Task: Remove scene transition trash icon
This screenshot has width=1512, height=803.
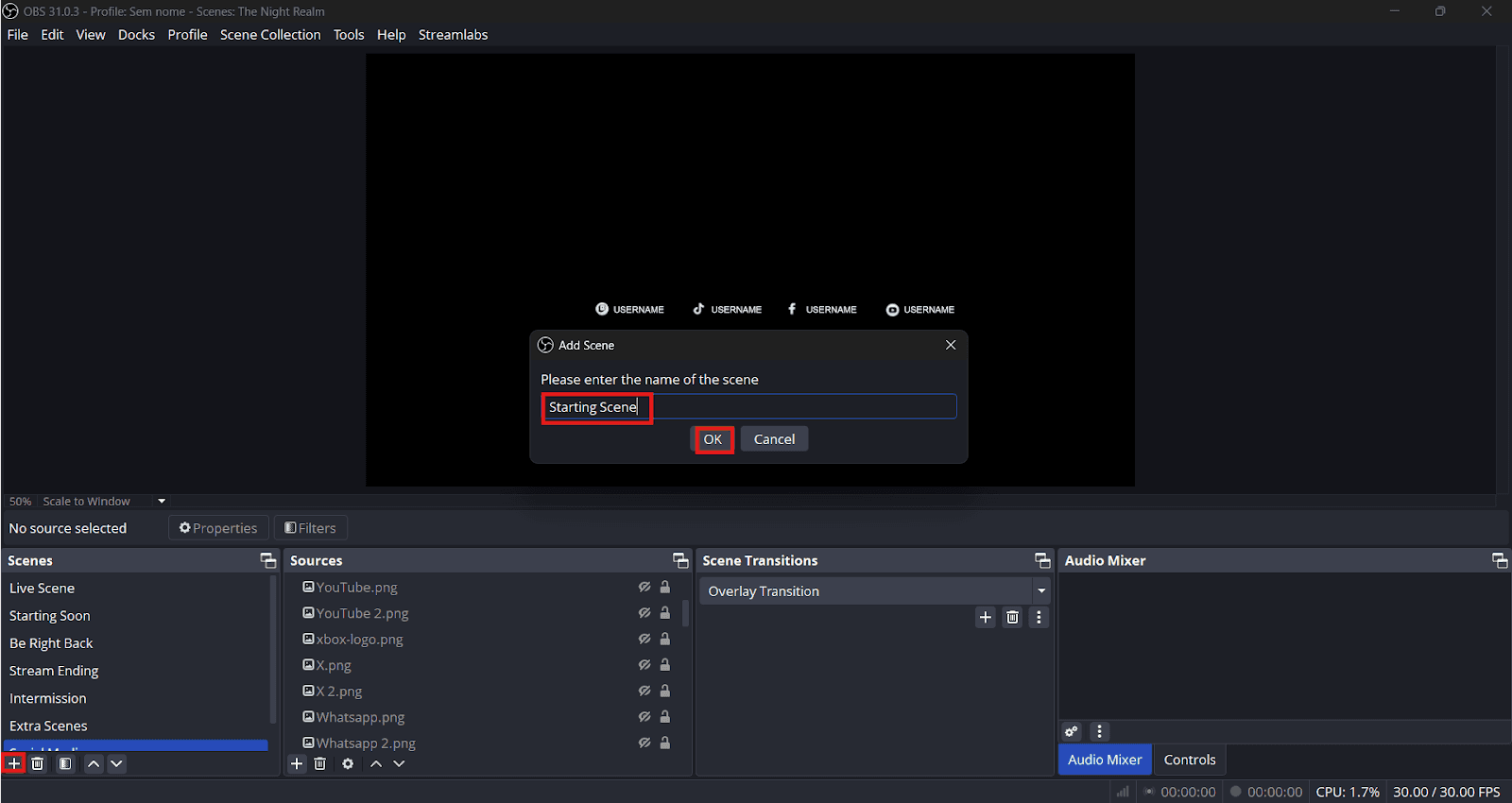Action: coord(1013,617)
